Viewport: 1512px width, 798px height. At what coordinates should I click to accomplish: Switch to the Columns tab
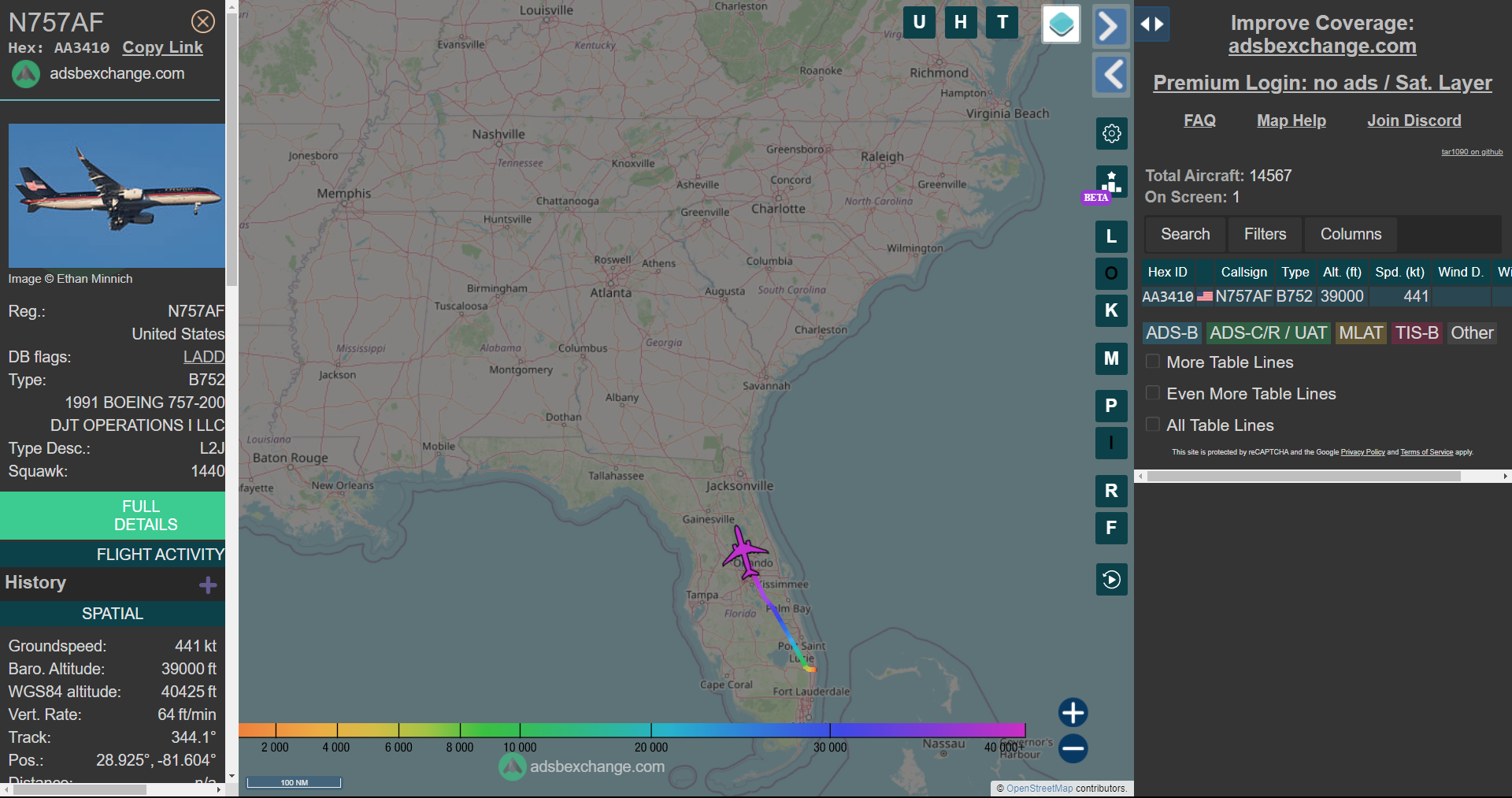[1351, 234]
